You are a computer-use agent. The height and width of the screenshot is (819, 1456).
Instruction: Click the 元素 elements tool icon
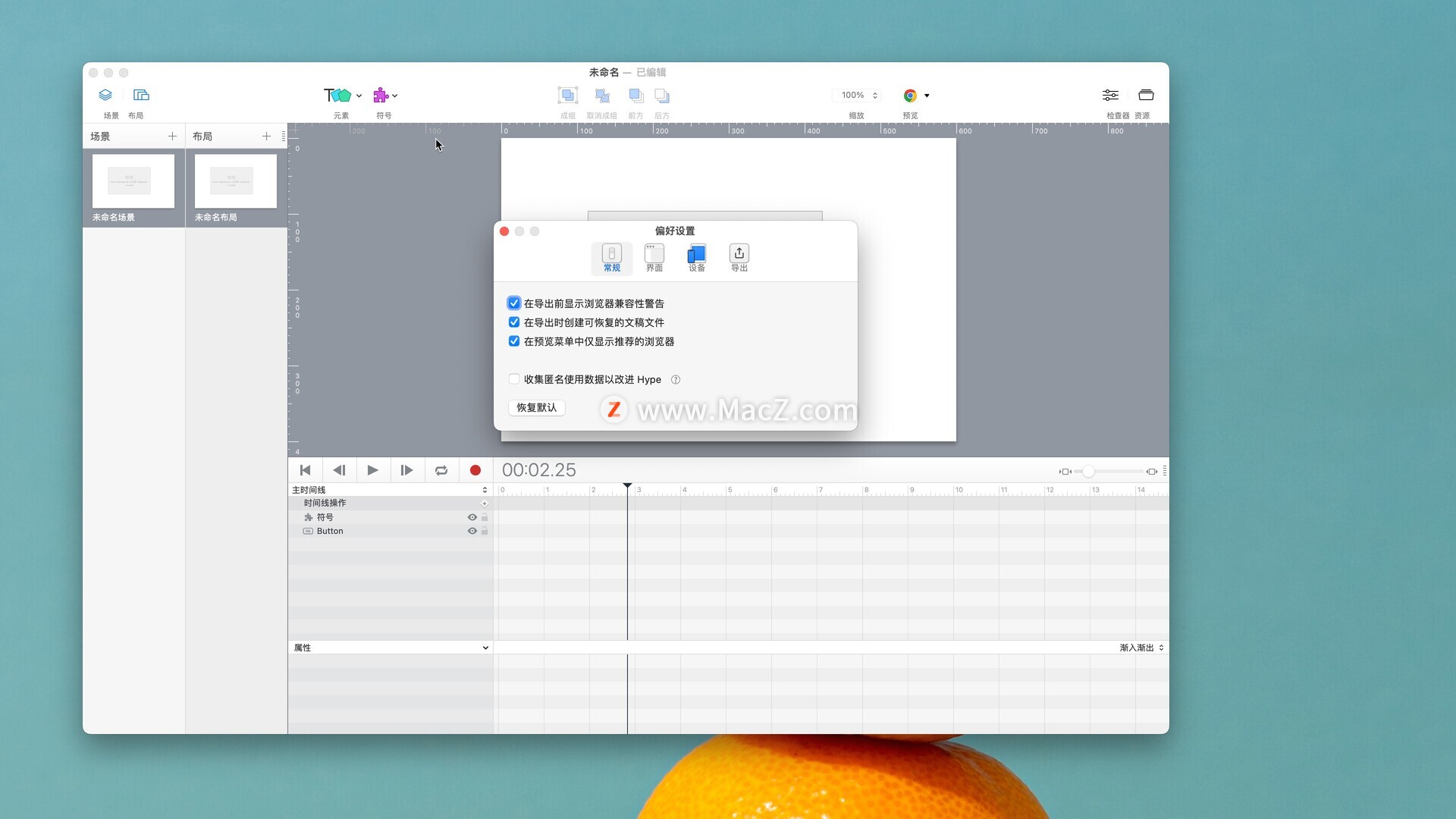tap(337, 96)
